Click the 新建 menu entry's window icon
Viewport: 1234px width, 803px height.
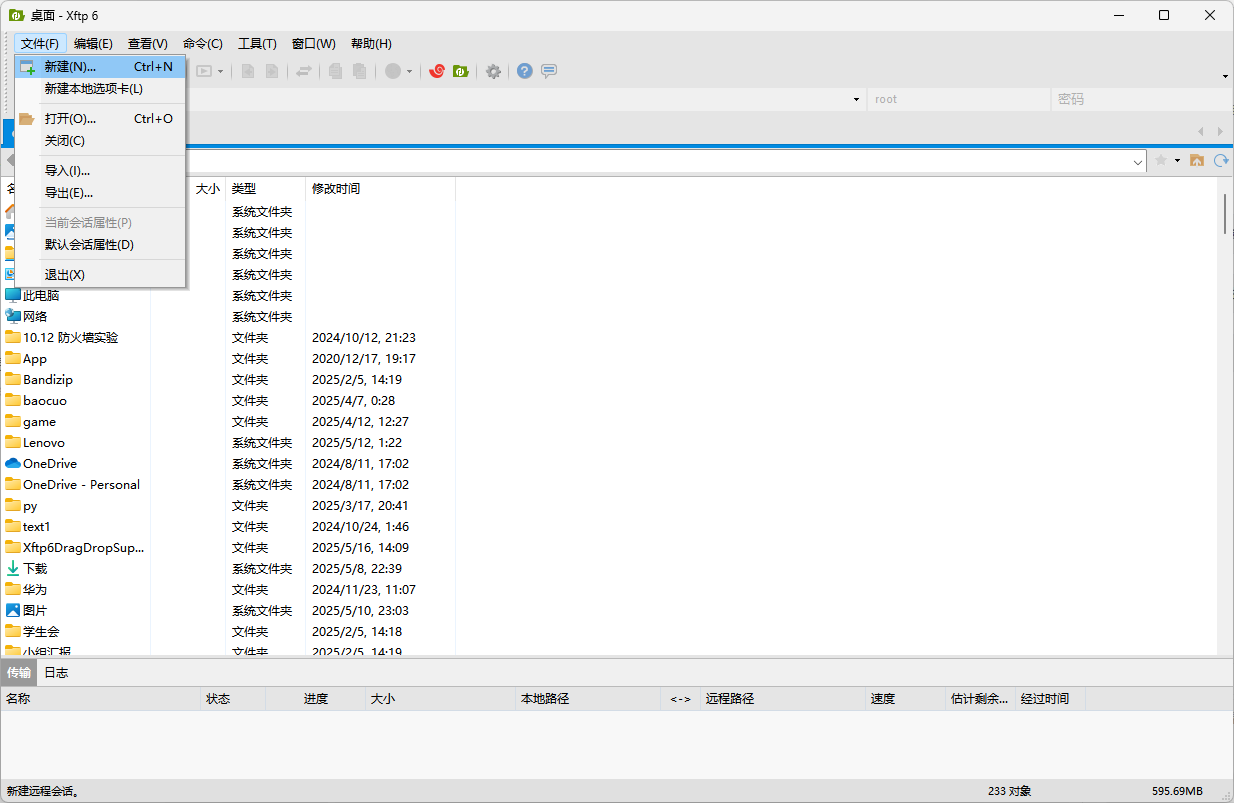27,67
